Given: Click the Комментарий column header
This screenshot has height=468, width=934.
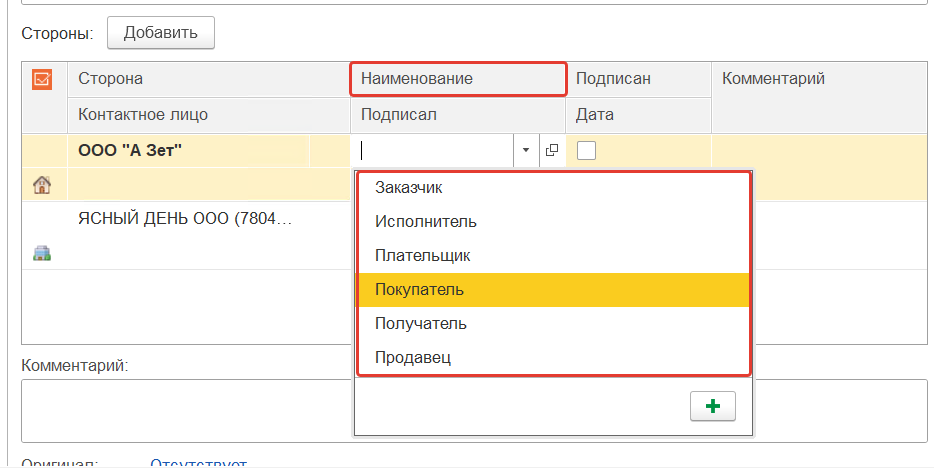Looking at the screenshot, I should pyautogui.click(x=773, y=79).
